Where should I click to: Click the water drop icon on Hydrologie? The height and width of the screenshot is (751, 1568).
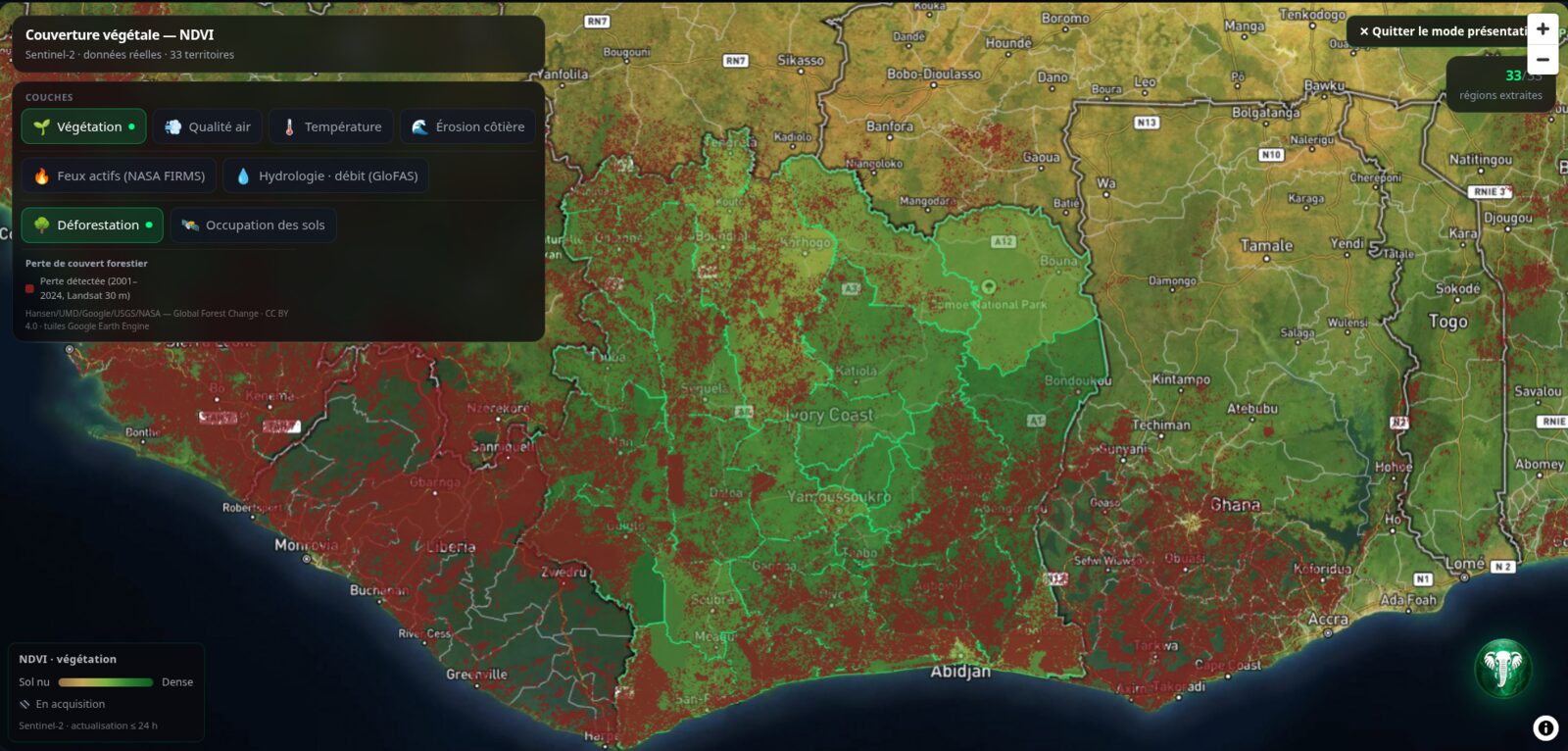243,175
